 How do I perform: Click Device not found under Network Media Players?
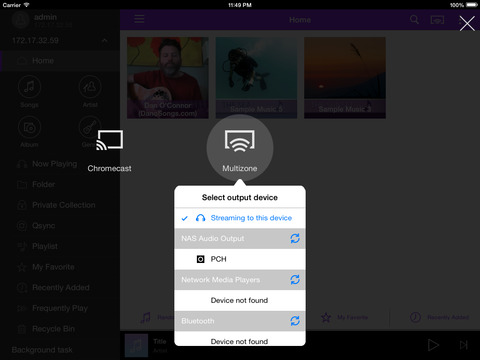239,300
